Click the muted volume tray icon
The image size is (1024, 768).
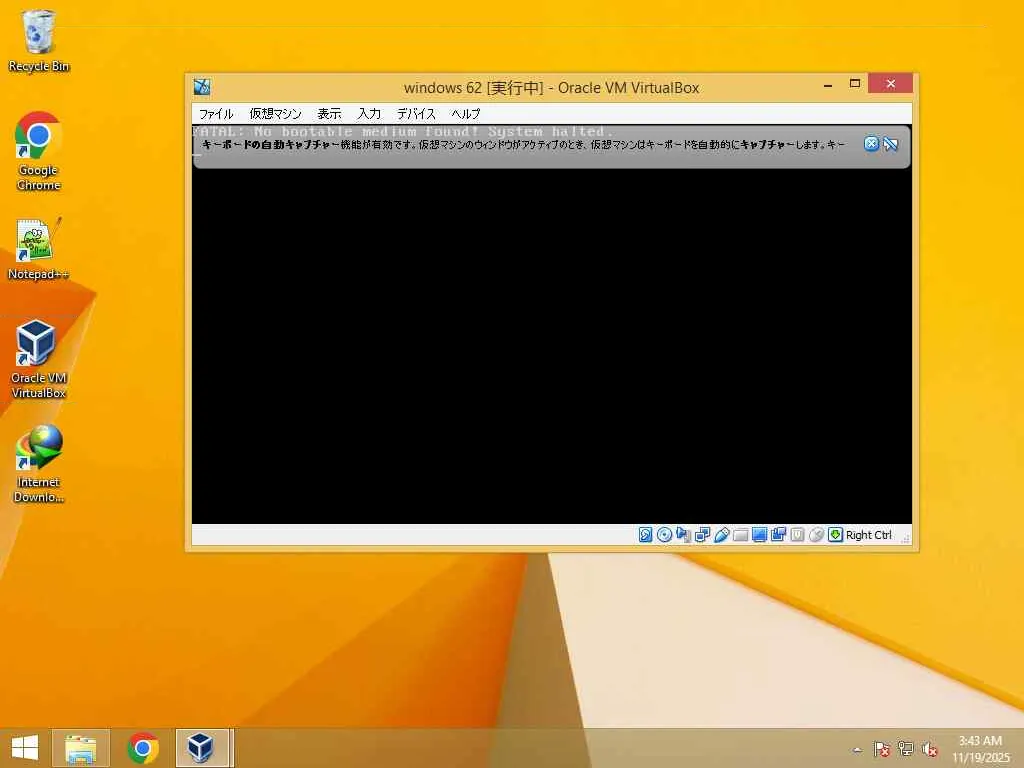pos(929,749)
